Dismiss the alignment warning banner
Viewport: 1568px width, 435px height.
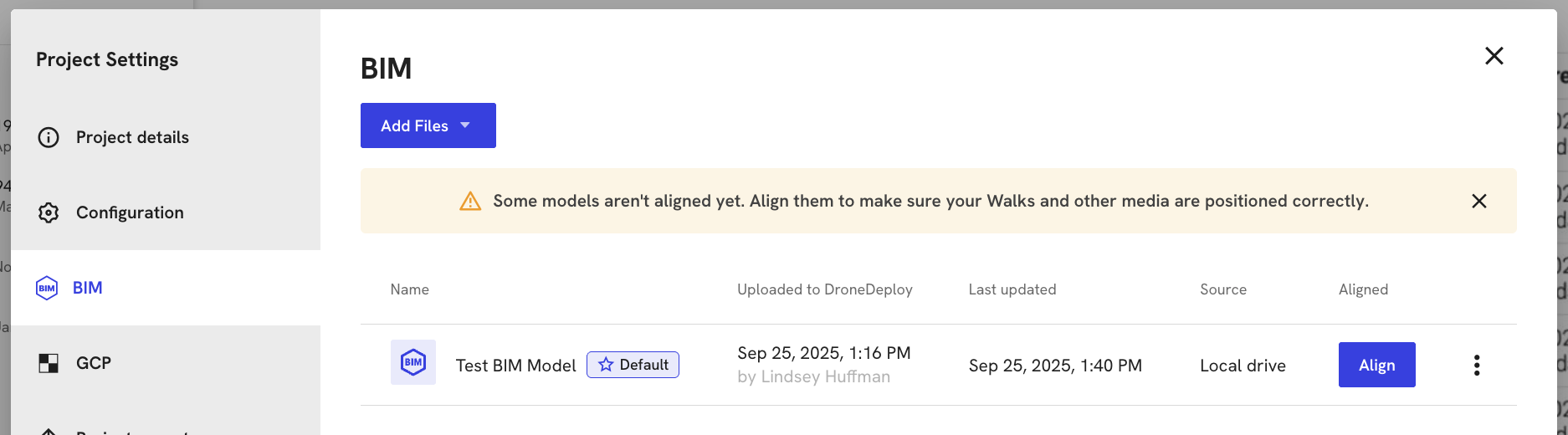point(1479,201)
